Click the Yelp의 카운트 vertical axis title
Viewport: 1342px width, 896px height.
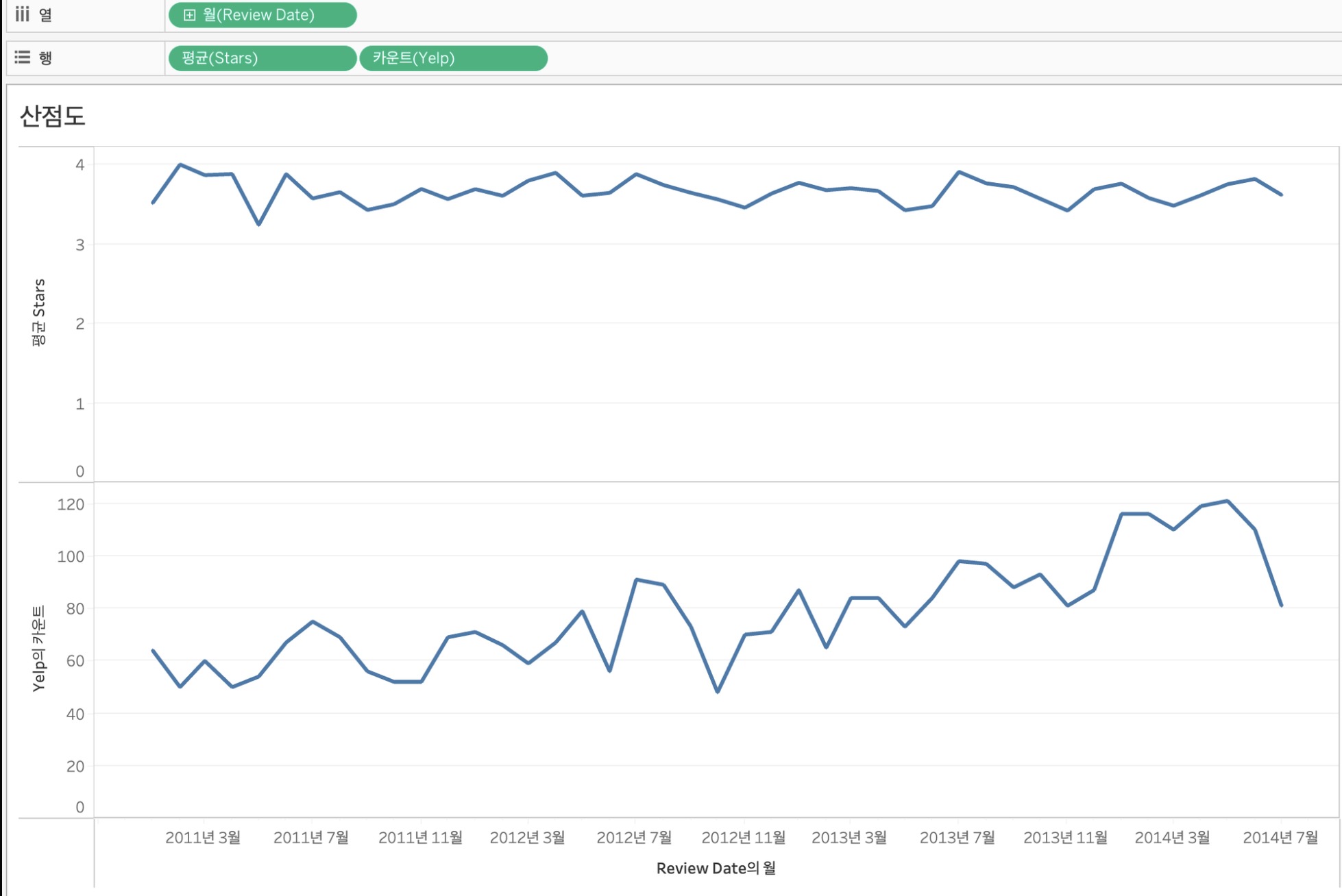tap(39, 648)
